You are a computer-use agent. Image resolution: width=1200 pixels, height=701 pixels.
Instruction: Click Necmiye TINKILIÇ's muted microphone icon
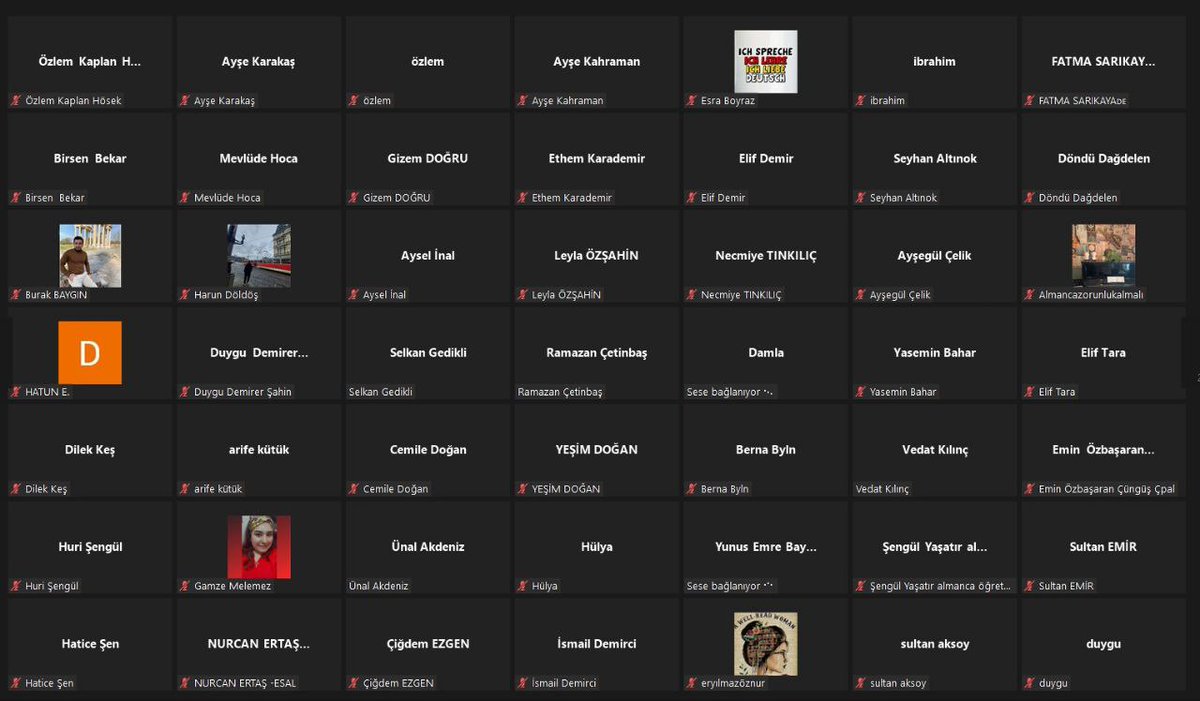(x=692, y=295)
